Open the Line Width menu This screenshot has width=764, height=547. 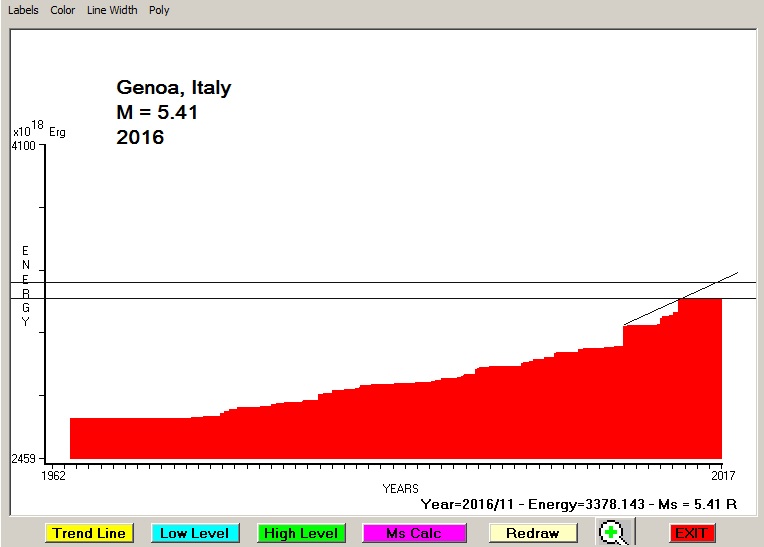[112, 10]
